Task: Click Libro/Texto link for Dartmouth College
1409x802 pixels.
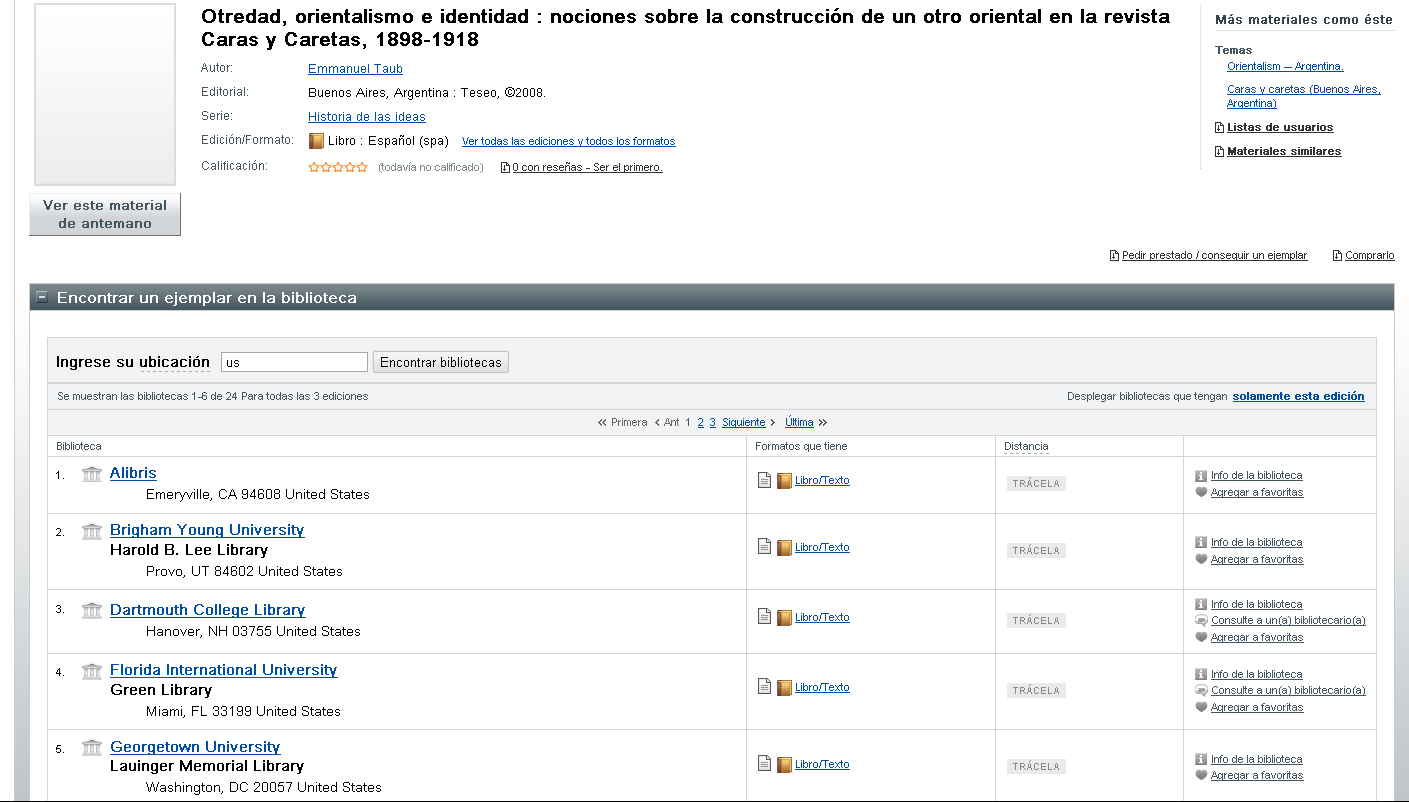Action: click(822, 618)
